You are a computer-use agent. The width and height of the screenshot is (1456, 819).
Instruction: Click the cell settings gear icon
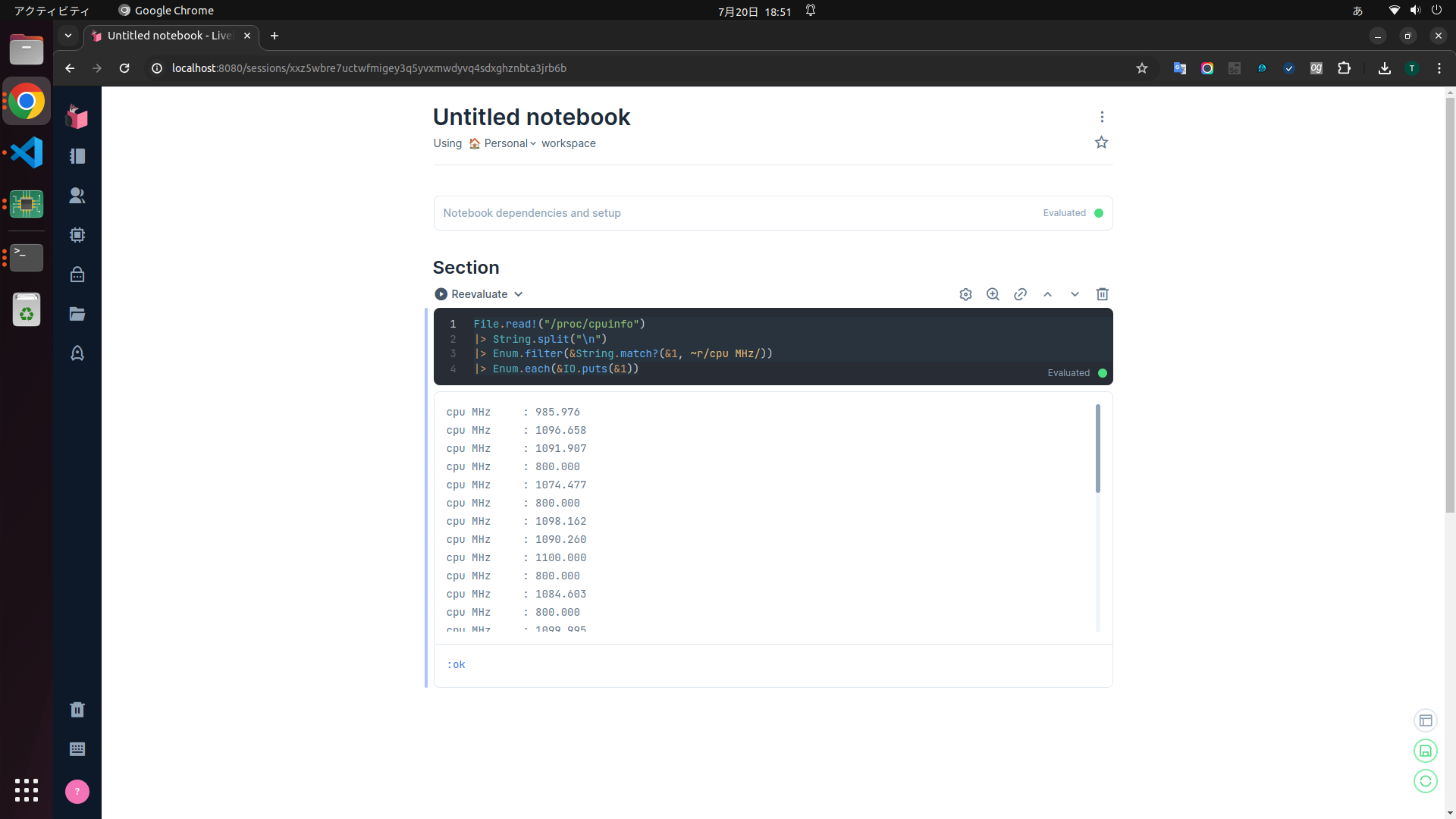coord(965,294)
